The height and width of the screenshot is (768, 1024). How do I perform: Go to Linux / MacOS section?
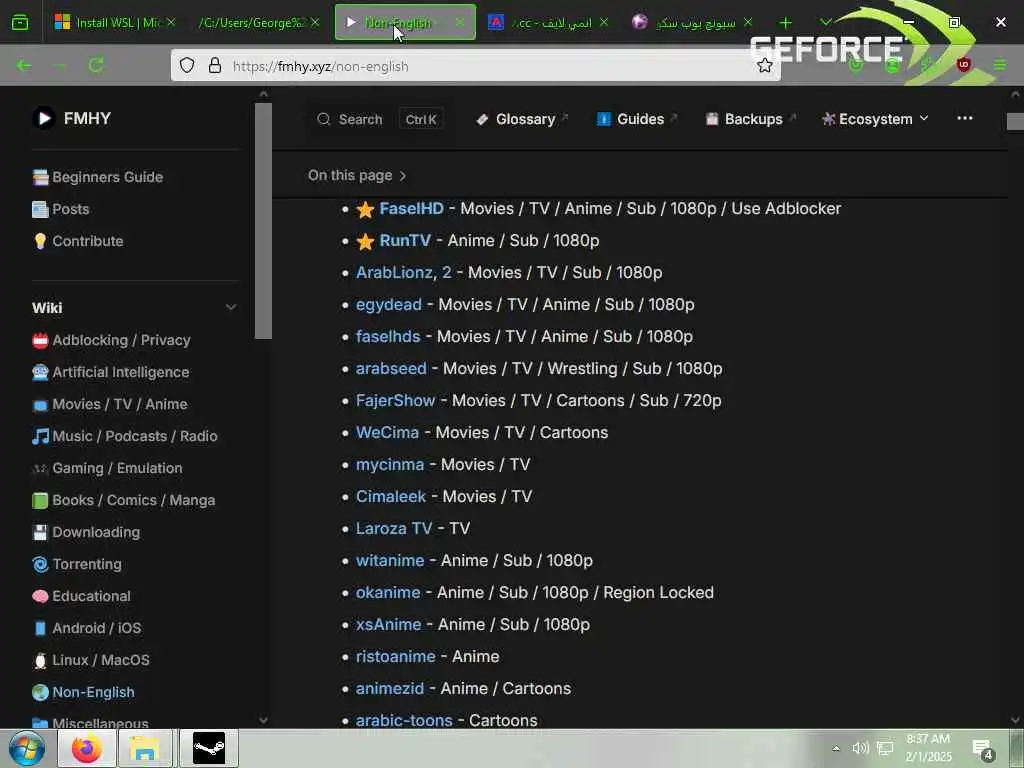91,660
